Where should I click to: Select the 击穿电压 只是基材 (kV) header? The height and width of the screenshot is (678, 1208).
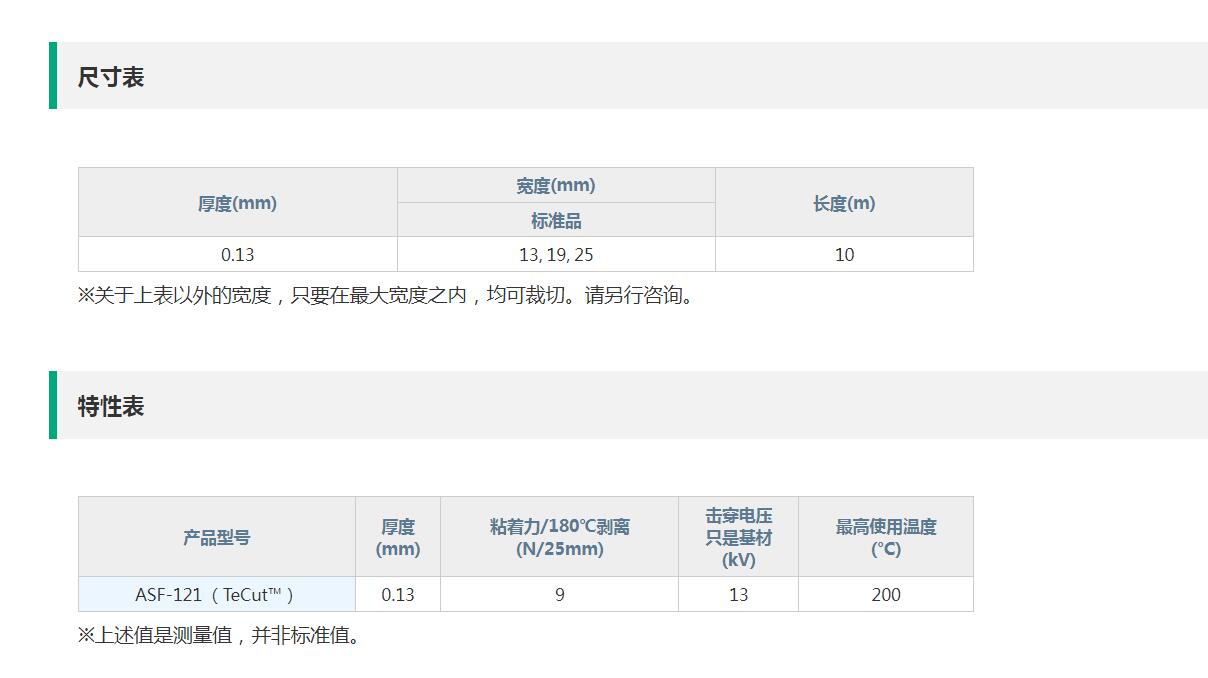tap(738, 537)
